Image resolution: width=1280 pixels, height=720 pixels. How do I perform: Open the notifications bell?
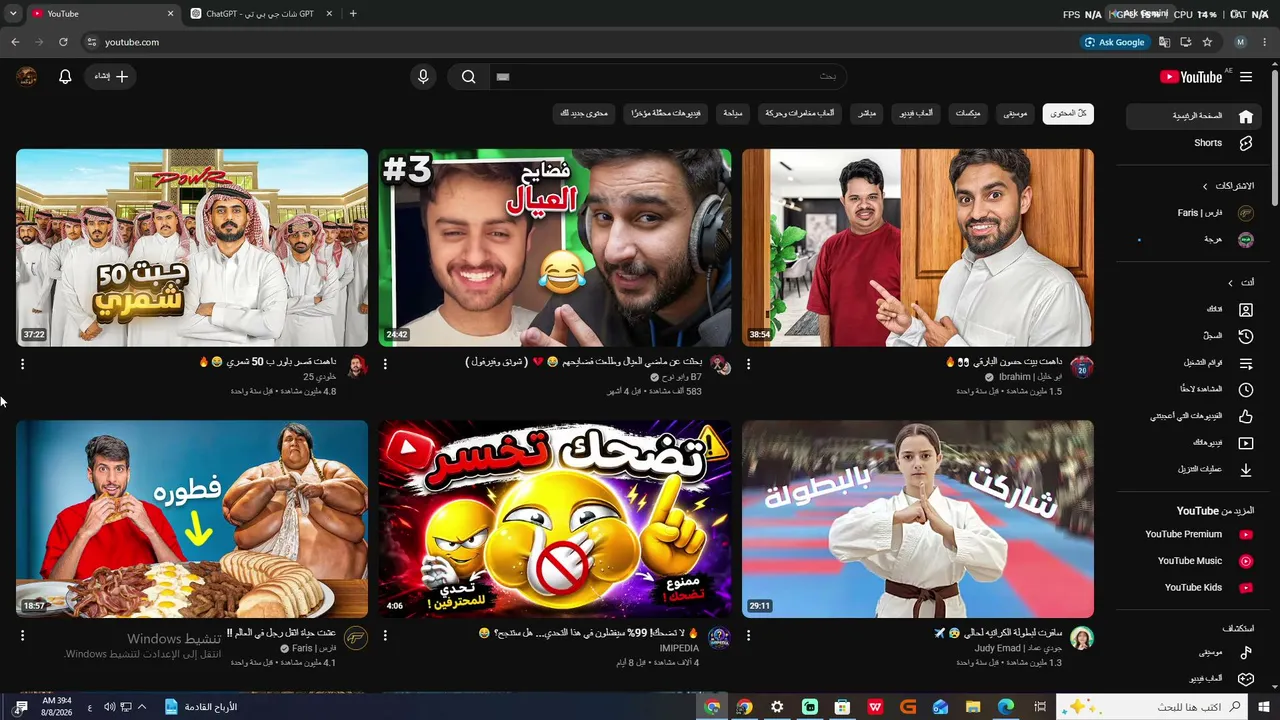pos(65,77)
